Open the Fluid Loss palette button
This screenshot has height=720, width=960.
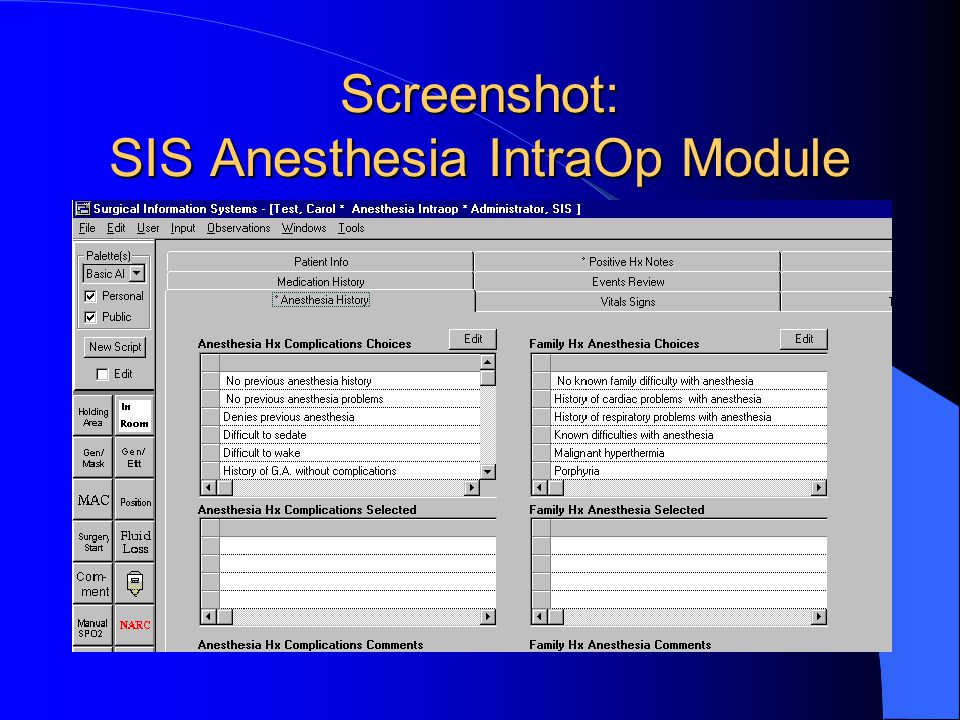135,542
